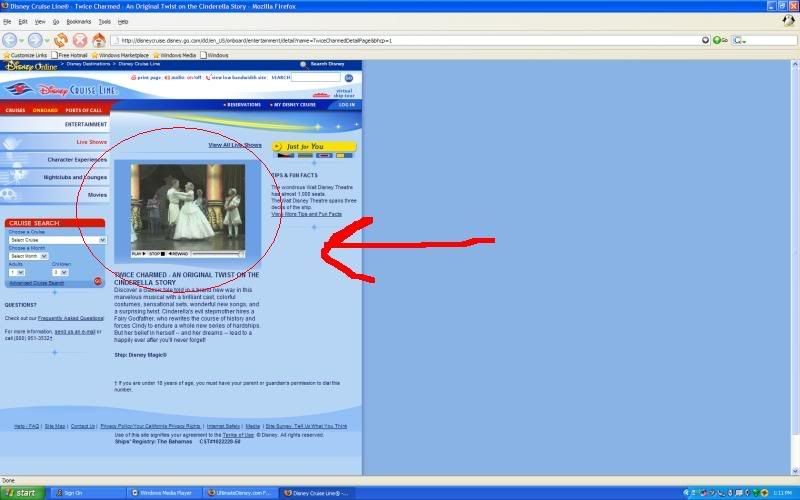The image size is (800, 500).
Task: Open the Children count dropdown
Action: [x=60, y=272]
